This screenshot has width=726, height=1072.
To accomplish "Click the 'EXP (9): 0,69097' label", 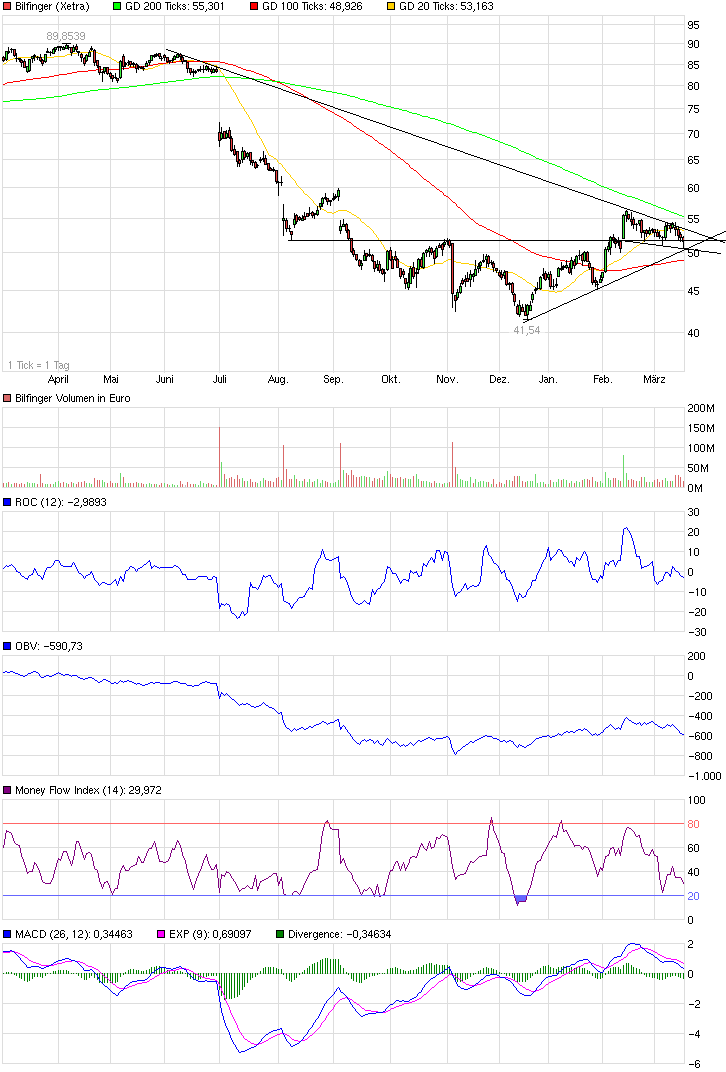I will point(210,934).
